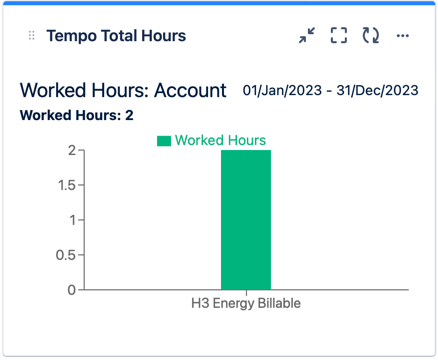Maximize gadget with the fullscreen icon

coord(339,35)
